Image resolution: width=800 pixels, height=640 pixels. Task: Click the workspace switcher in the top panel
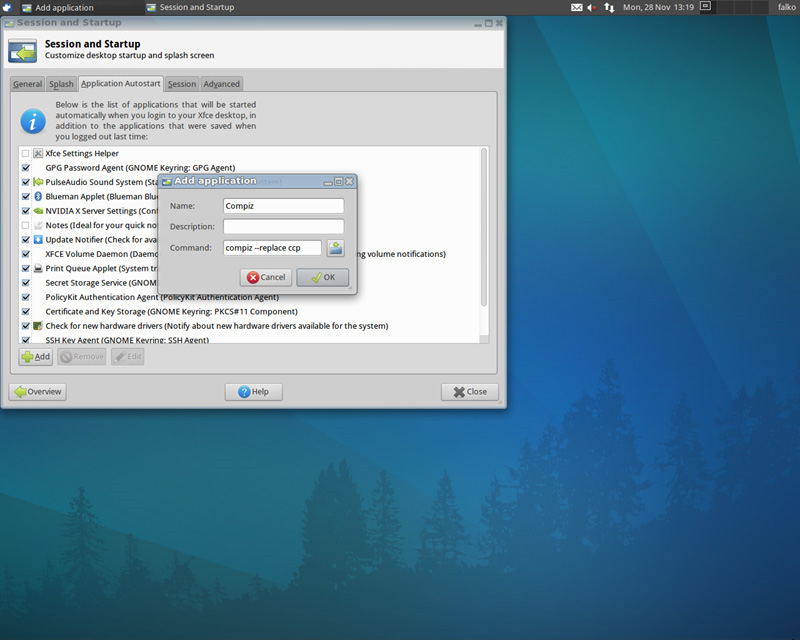705,7
